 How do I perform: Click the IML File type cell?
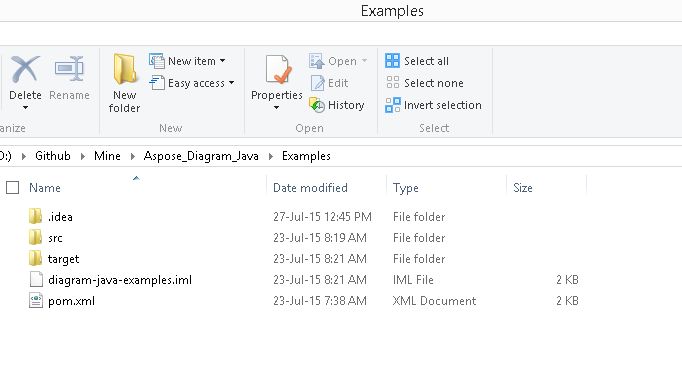point(413,280)
